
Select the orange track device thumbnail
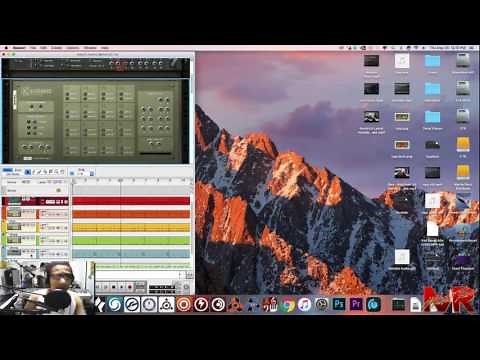[x=14, y=212]
